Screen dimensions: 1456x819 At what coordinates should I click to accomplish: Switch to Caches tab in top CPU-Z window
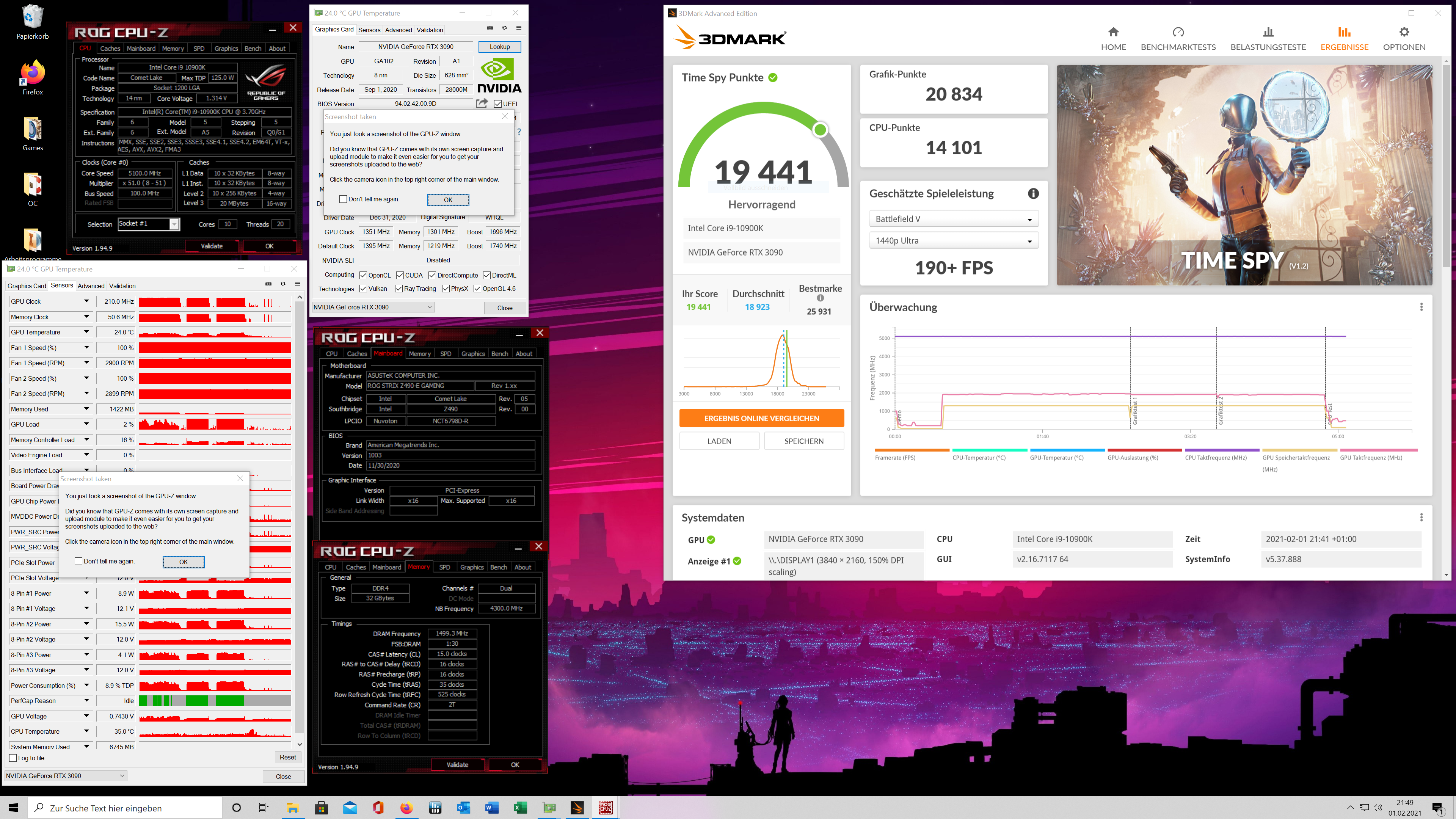(x=110, y=49)
